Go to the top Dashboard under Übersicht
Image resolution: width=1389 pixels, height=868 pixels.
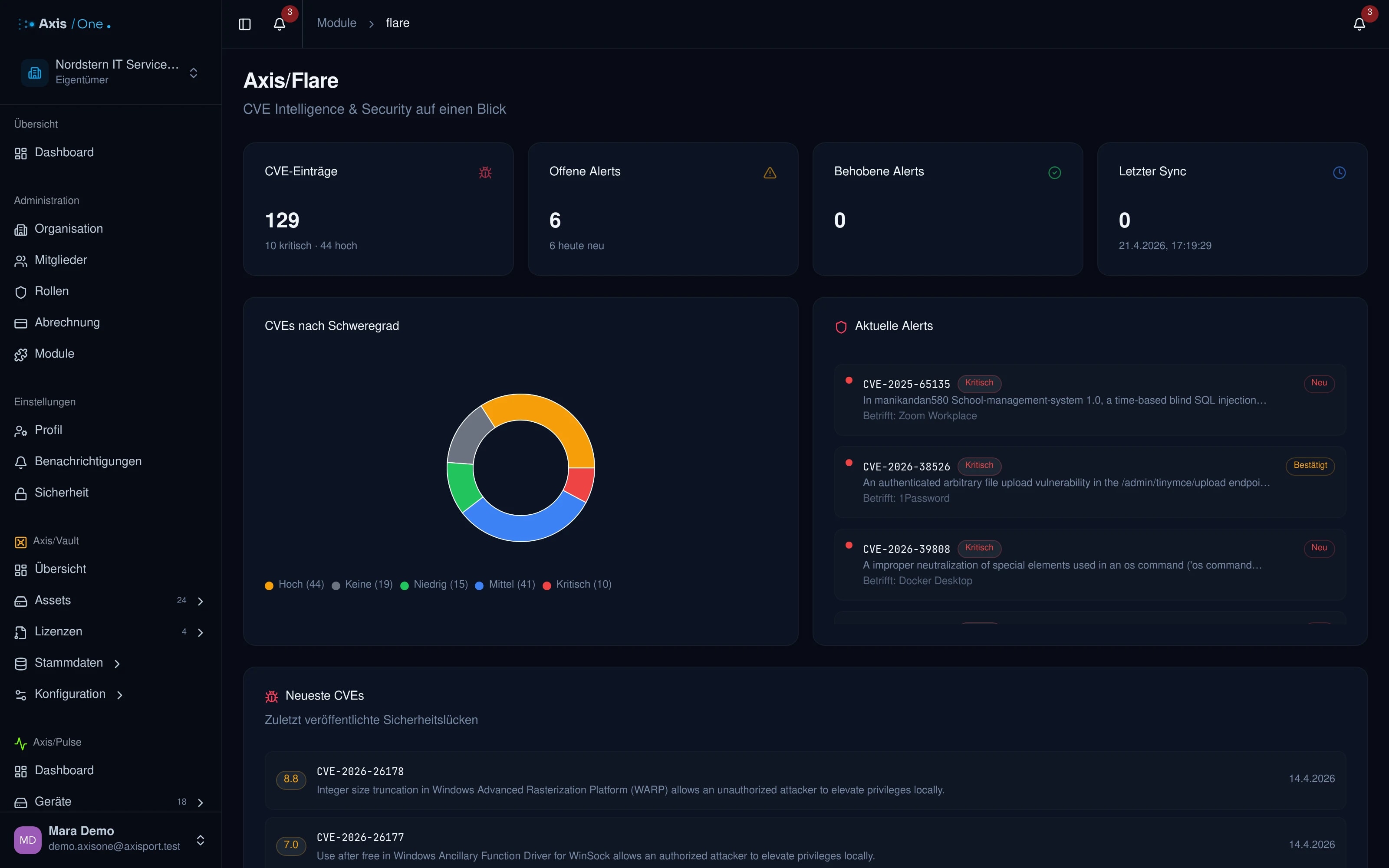pos(111,153)
